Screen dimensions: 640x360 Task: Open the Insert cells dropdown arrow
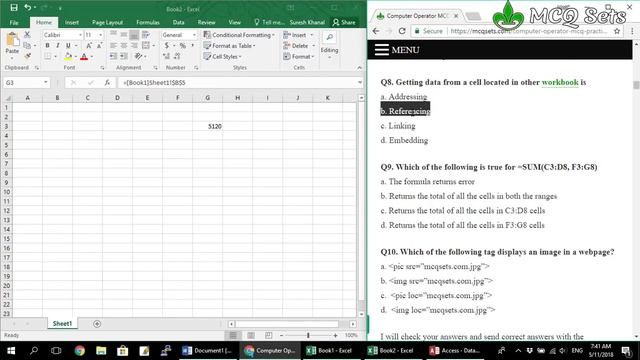coord(312,35)
